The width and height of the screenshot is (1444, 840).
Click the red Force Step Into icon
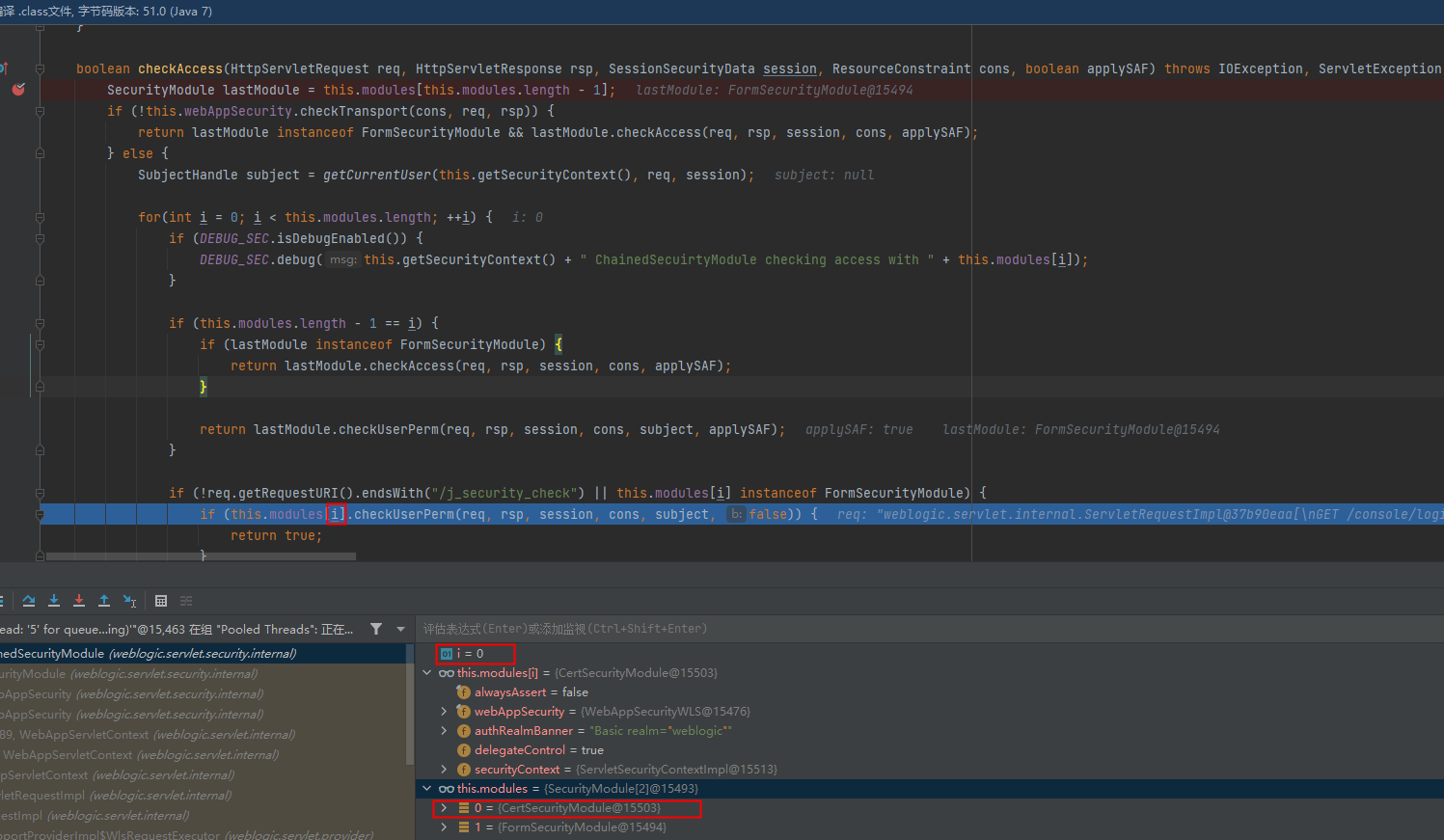click(79, 601)
